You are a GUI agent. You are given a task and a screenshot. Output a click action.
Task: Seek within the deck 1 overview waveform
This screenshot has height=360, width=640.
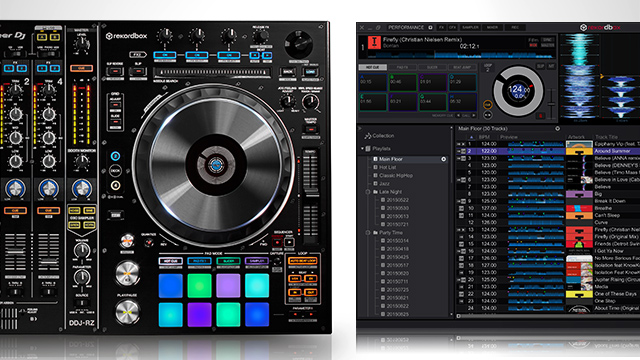(x=461, y=55)
